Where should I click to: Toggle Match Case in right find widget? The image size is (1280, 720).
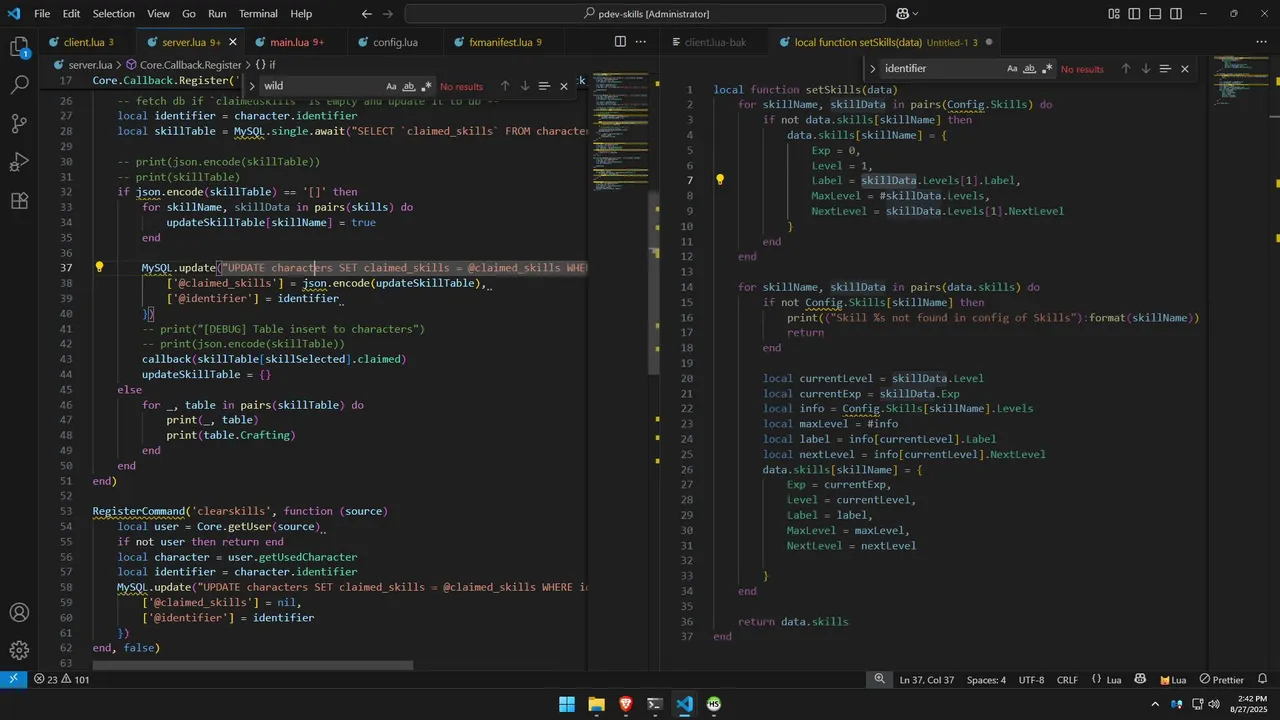[x=1012, y=69]
